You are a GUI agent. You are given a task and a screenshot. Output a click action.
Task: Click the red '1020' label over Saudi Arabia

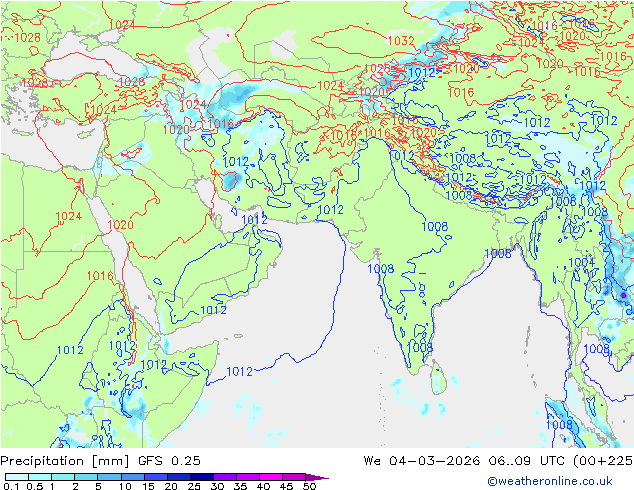(120, 225)
